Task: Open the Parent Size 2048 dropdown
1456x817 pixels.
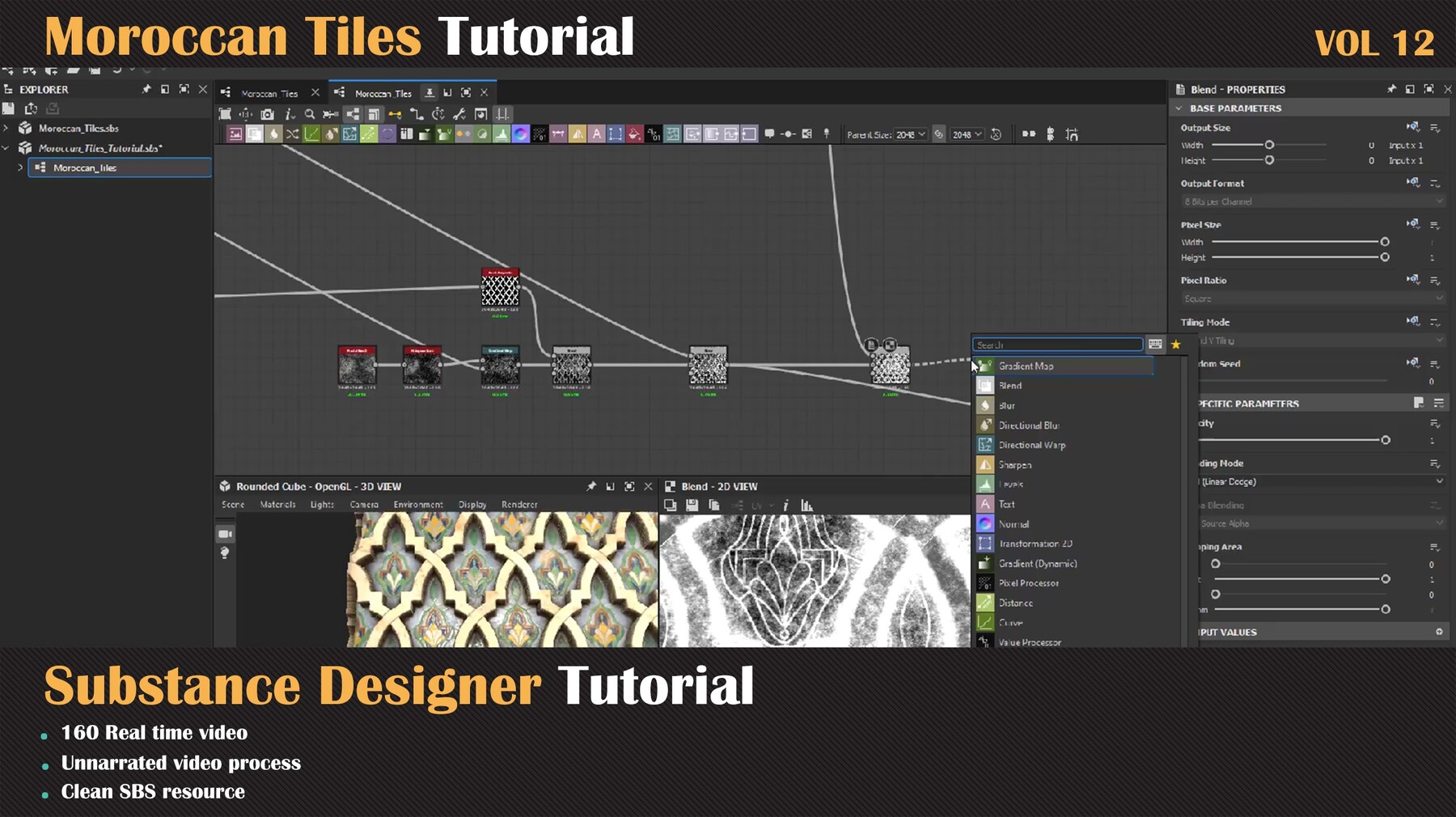Action: click(x=911, y=134)
